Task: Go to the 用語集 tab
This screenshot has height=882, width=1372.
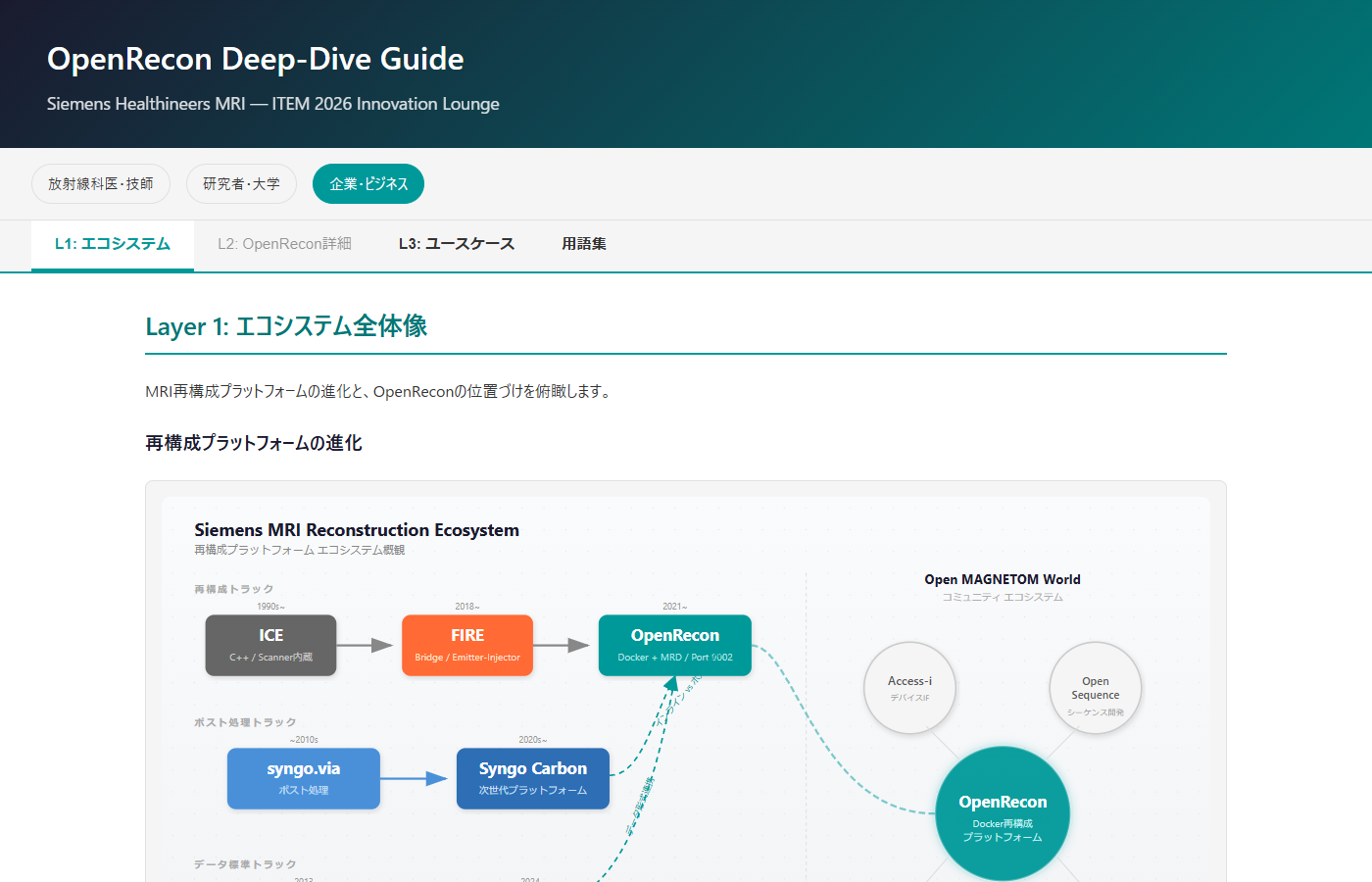Action: (584, 244)
